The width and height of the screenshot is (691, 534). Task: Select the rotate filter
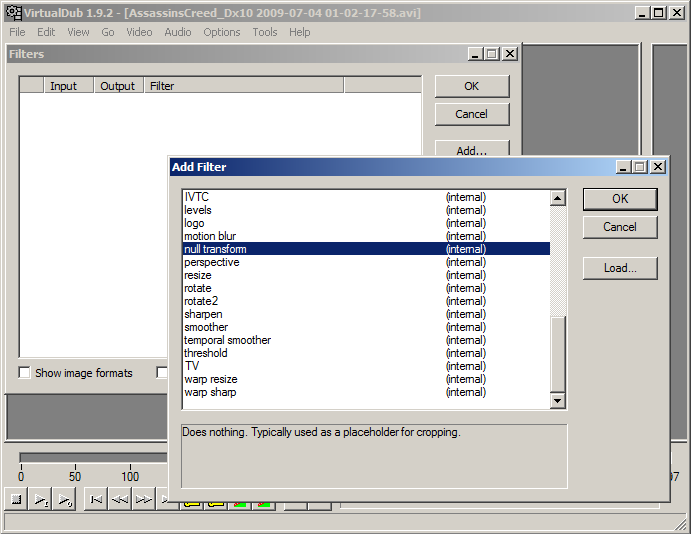pos(366,288)
